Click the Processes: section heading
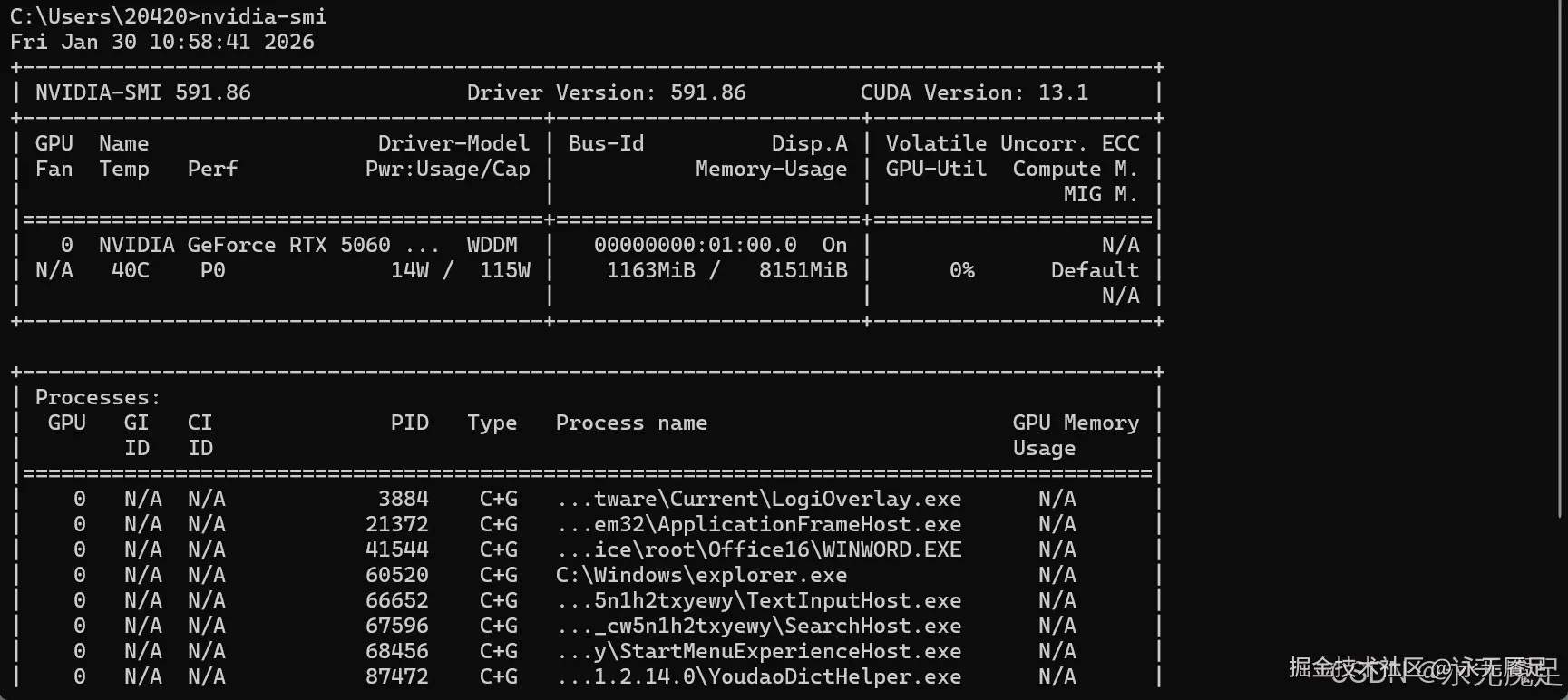 (x=98, y=397)
